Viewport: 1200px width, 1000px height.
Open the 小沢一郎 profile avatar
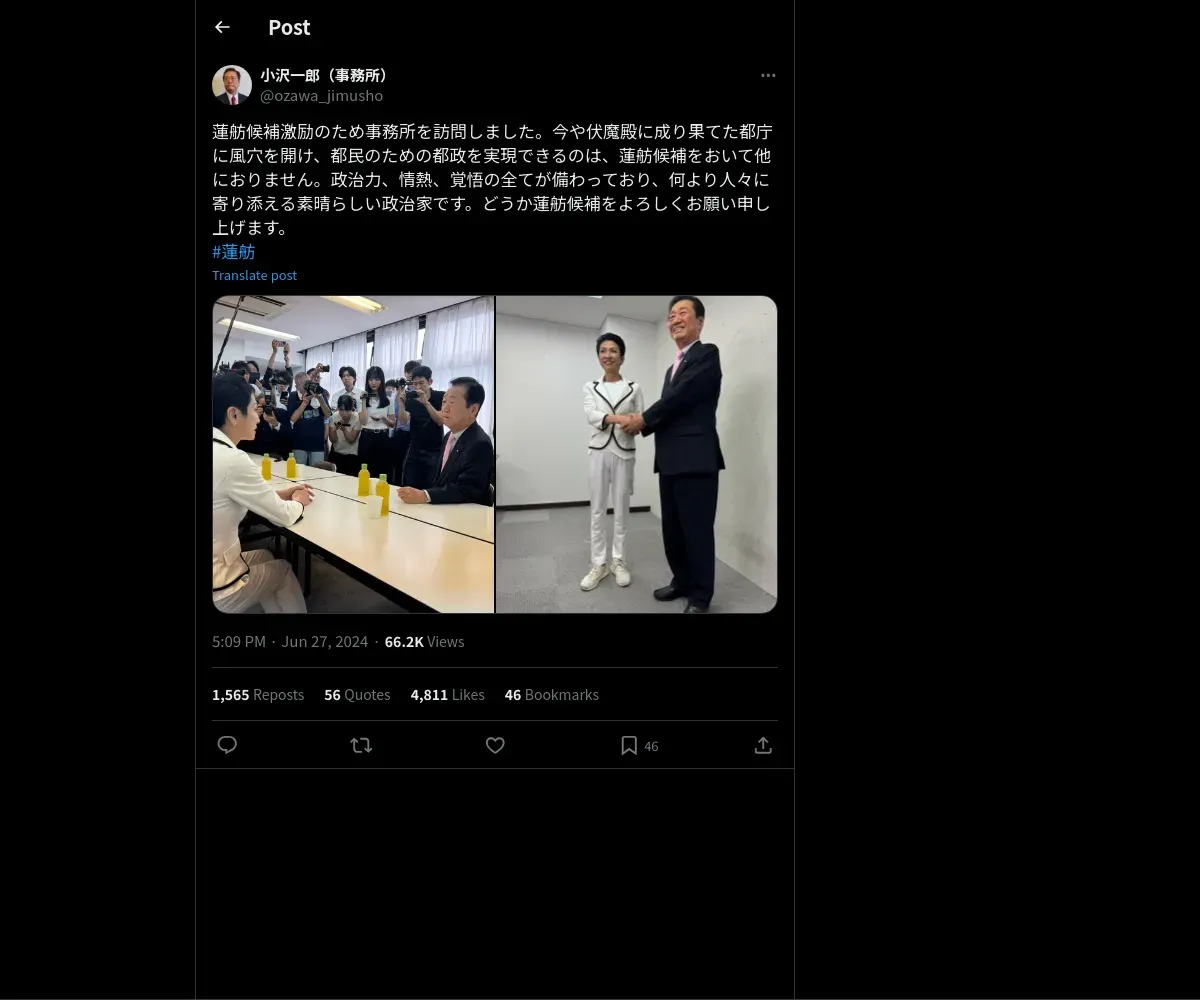point(232,85)
